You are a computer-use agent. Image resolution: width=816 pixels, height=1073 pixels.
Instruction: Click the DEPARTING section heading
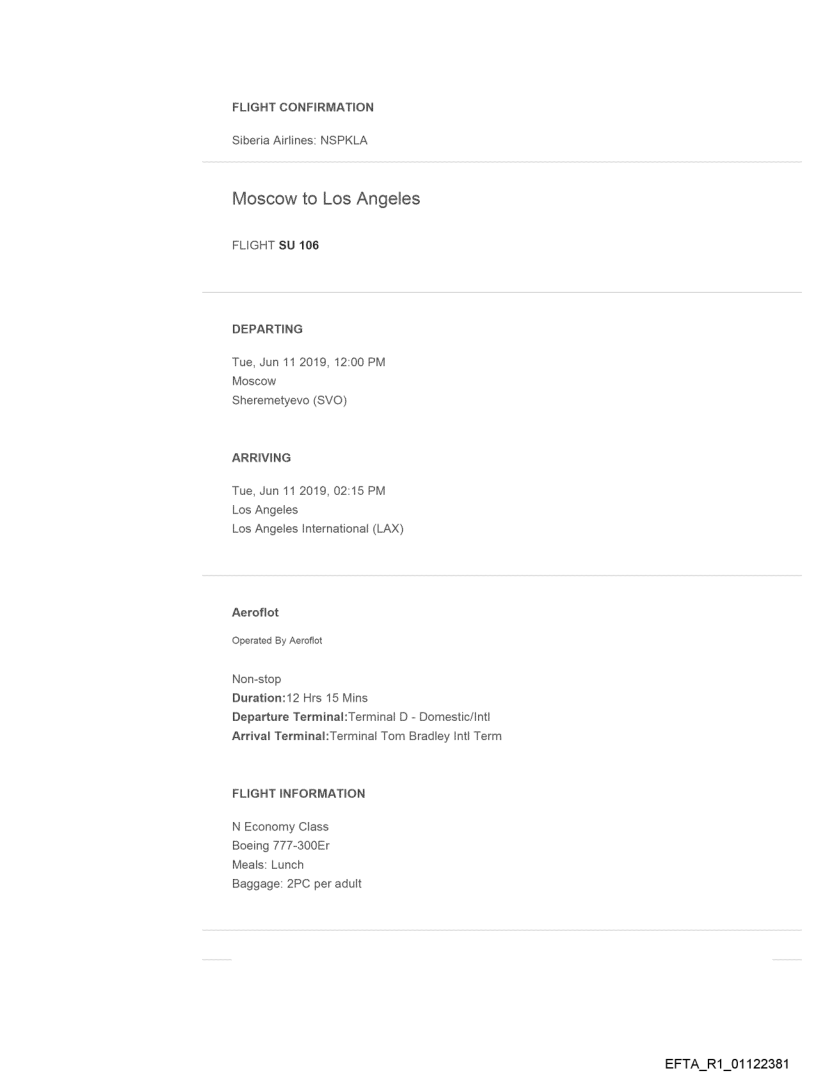(x=267, y=328)
